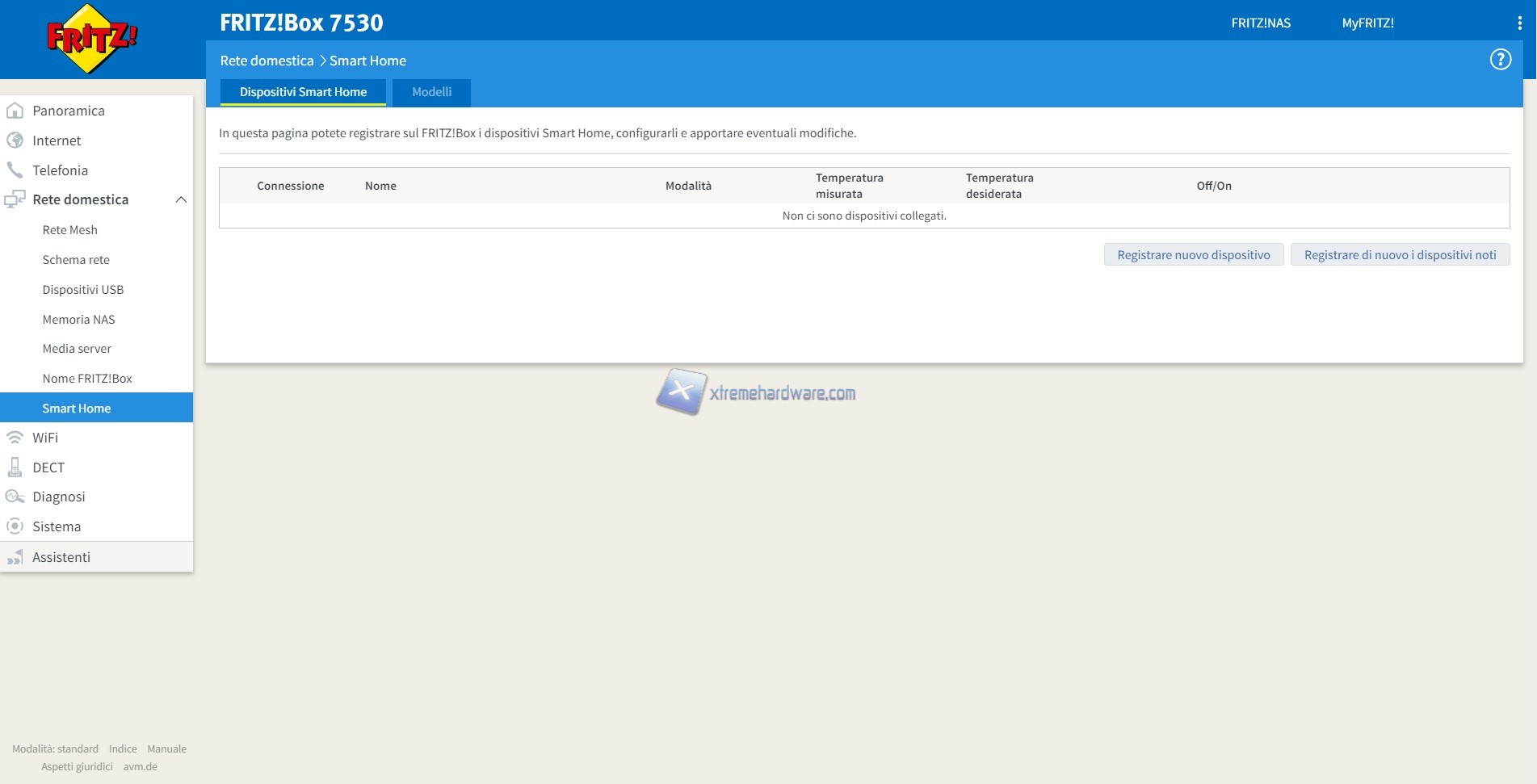Screen dimensions: 1537x784
Task: Click the Internet globe icon
Action: pyautogui.click(x=15, y=140)
